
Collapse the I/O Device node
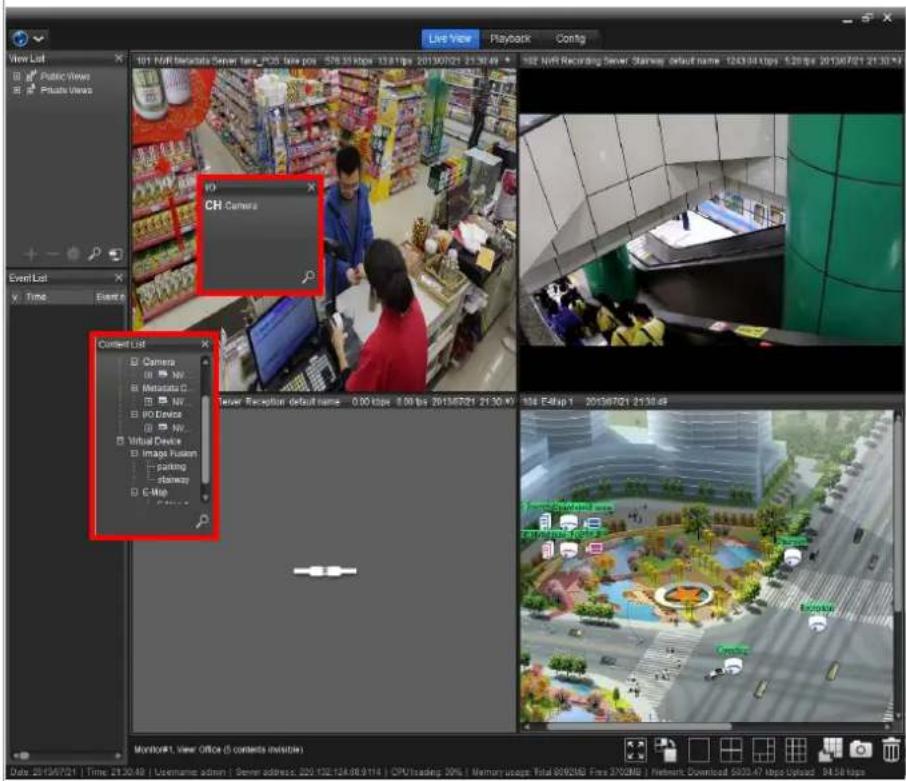click(134, 414)
